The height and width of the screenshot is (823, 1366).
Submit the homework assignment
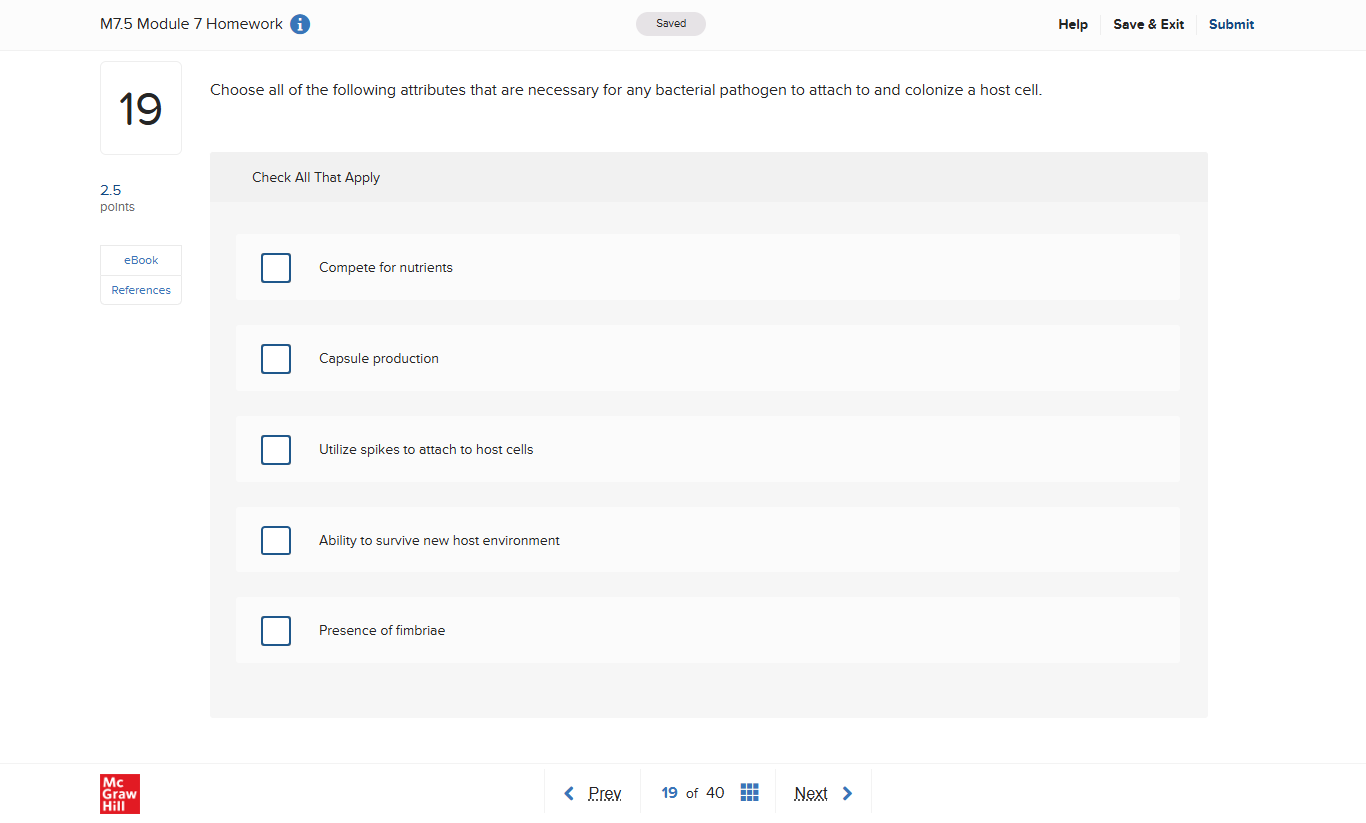(x=1231, y=24)
